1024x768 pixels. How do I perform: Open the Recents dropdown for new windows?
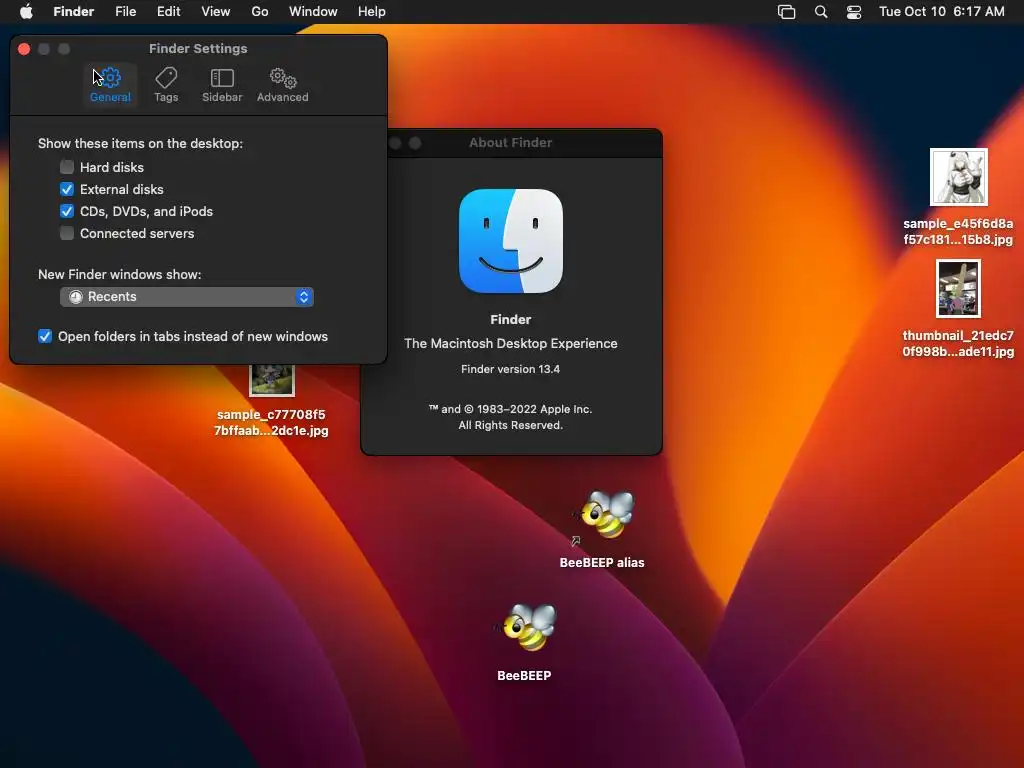click(187, 296)
